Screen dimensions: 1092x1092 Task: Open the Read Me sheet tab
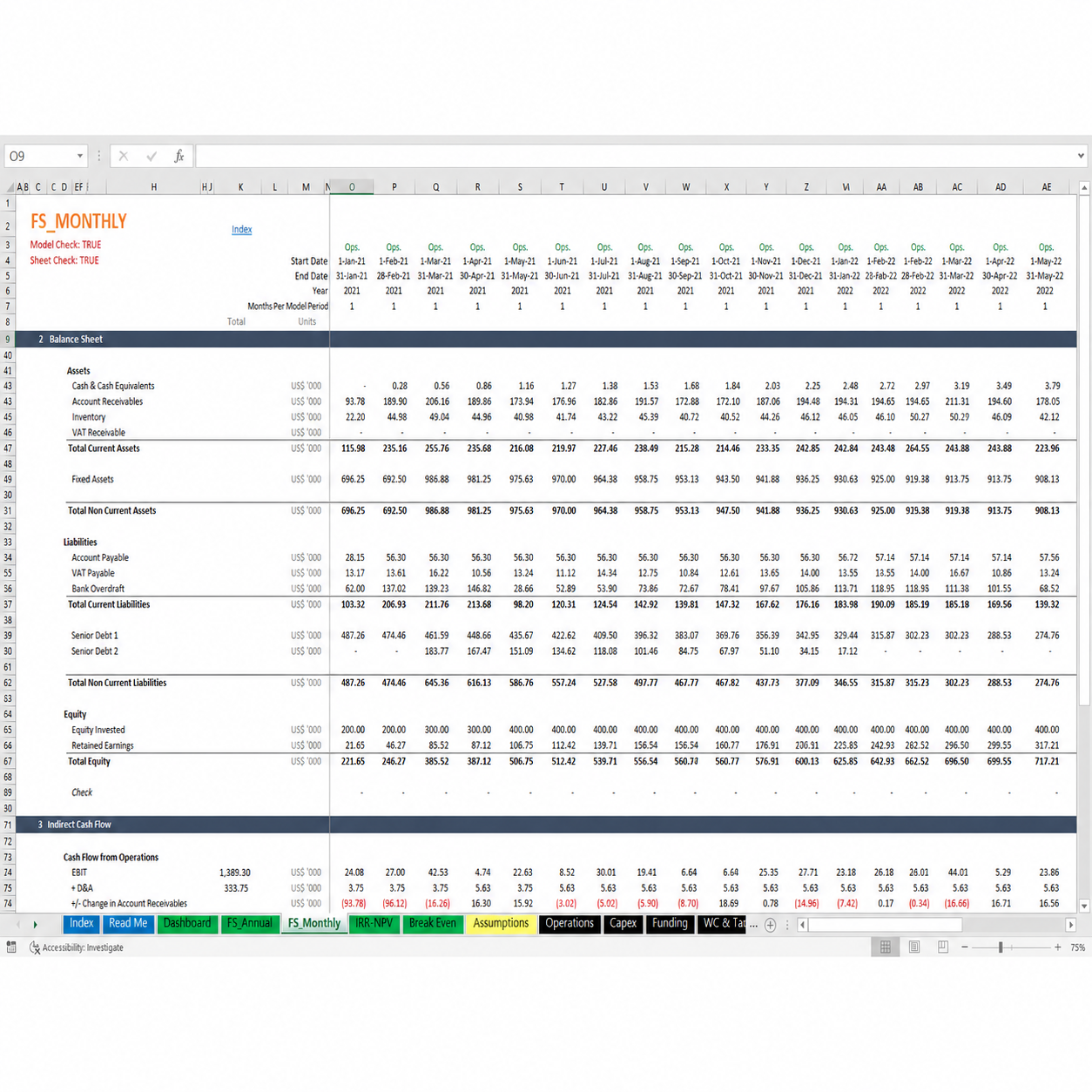pos(128,924)
